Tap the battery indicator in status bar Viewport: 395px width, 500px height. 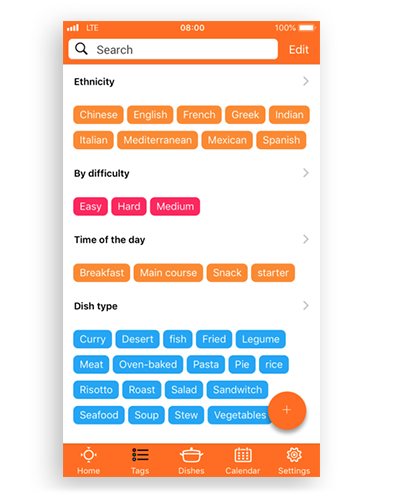pyautogui.click(x=307, y=28)
